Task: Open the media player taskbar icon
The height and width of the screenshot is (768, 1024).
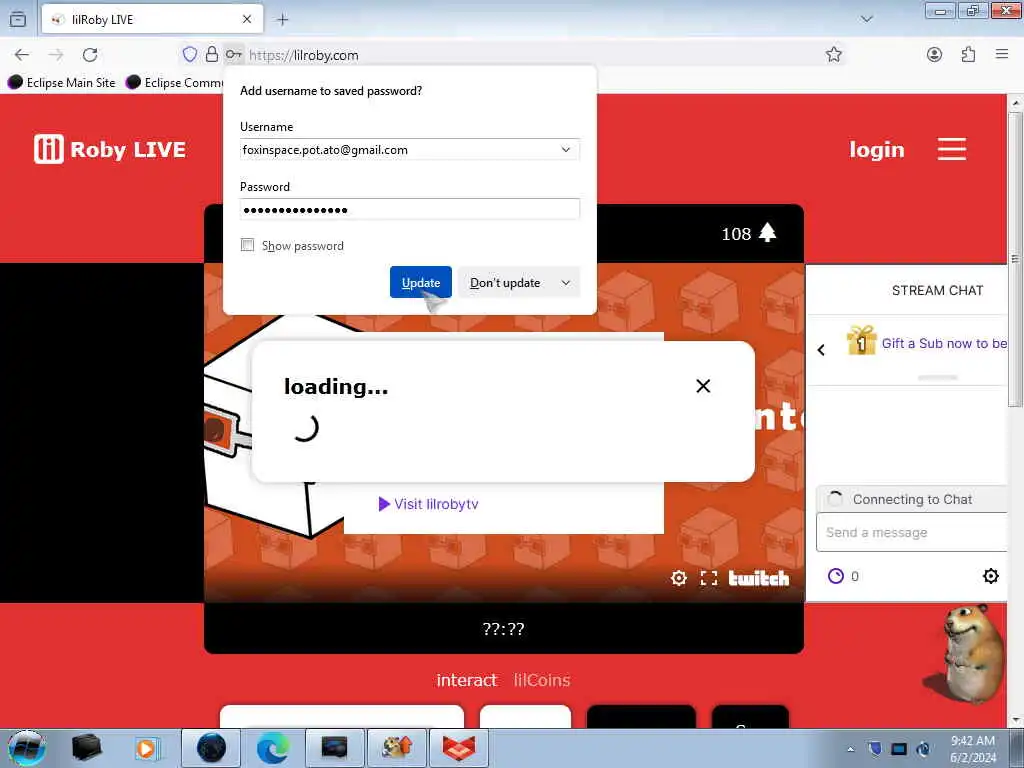Action: pos(147,748)
